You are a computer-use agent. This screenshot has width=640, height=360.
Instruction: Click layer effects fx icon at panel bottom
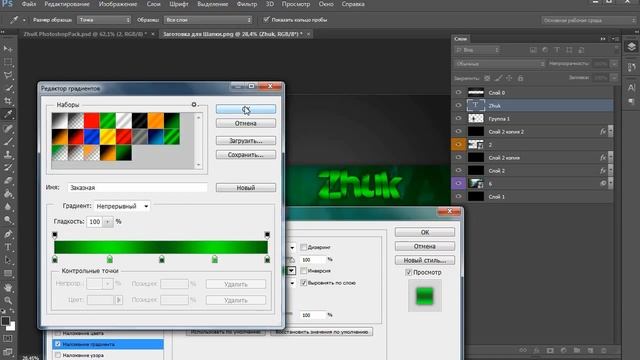(x=536, y=350)
